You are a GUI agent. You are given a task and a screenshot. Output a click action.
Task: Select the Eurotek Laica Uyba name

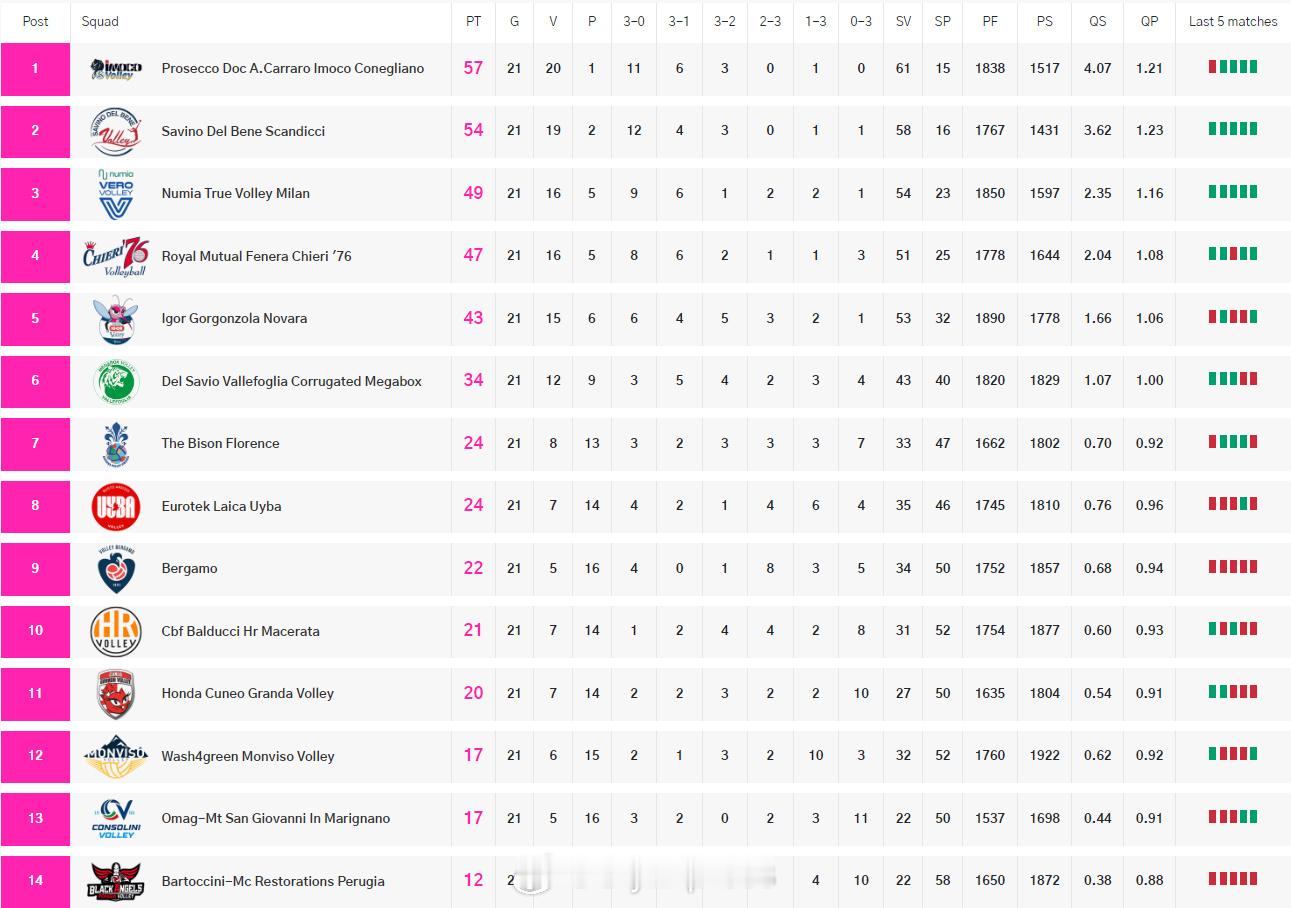(222, 506)
